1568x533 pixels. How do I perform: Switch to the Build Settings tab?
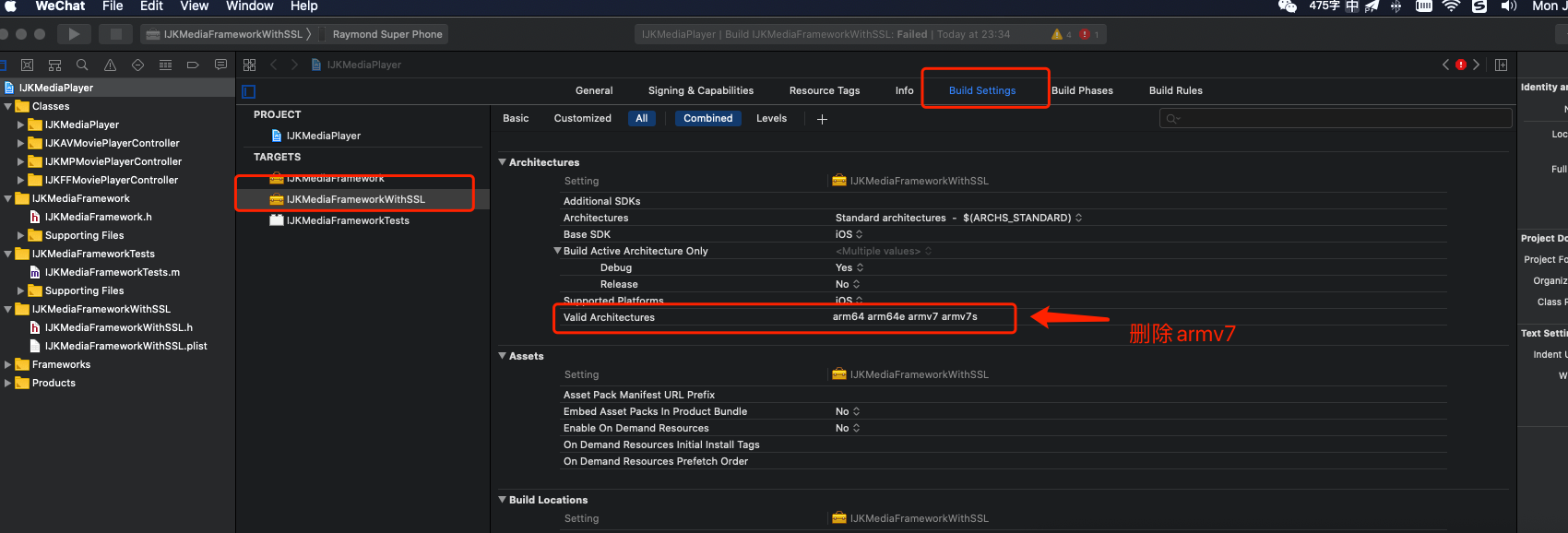[982, 90]
